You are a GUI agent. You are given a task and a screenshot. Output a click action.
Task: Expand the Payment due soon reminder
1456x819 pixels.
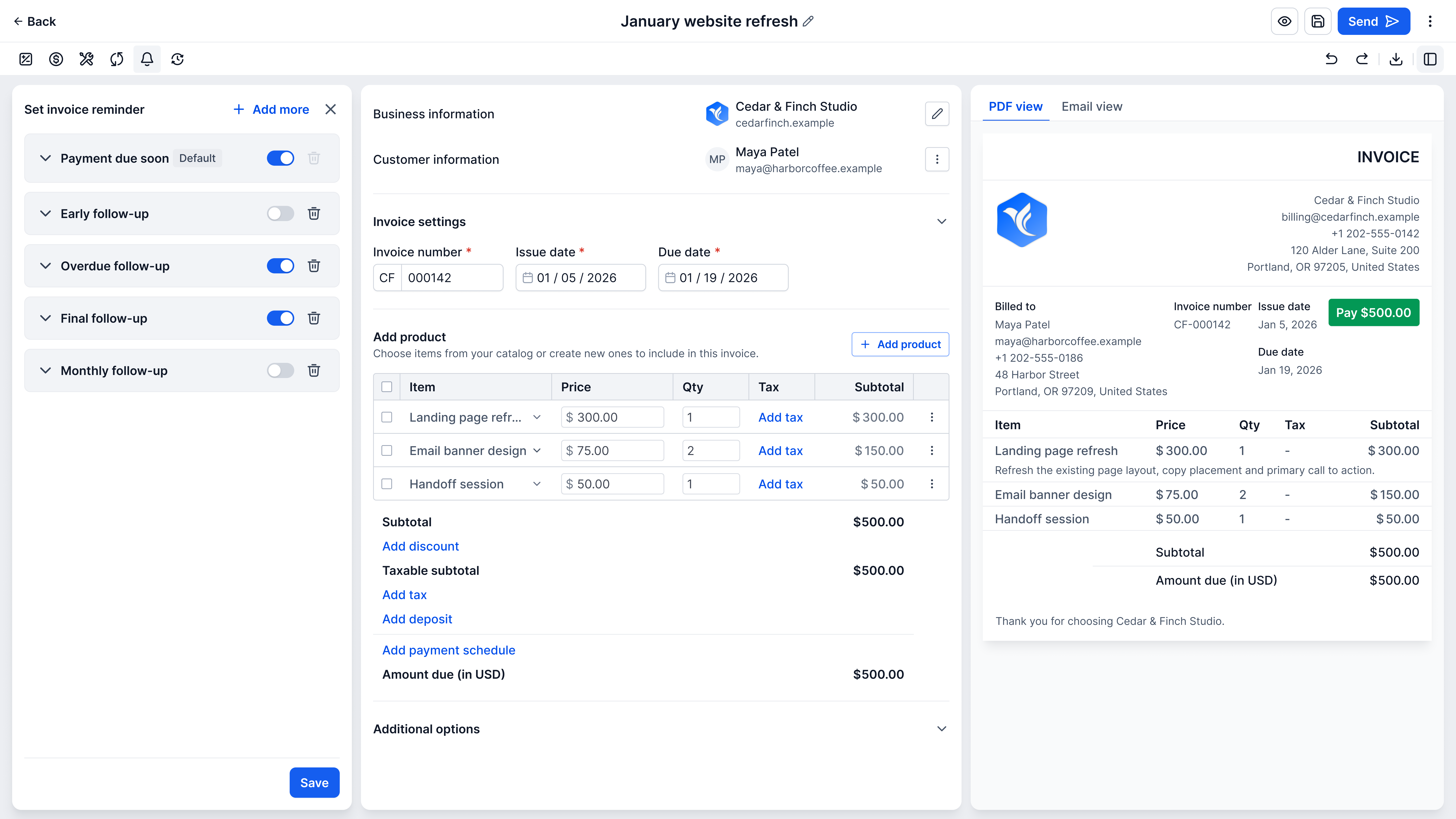coord(45,158)
